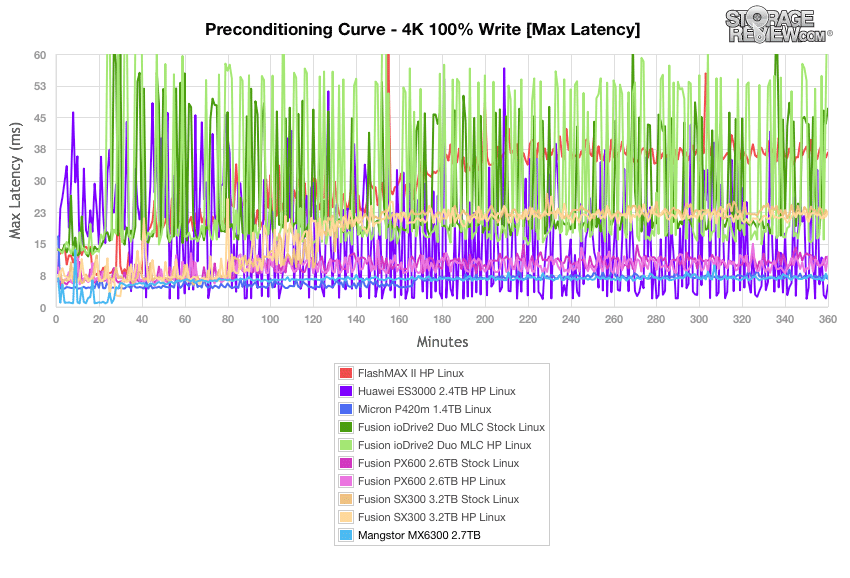Click the 60 tick label on the Minutes axis
This screenshot has width=850, height=578.
point(184,319)
